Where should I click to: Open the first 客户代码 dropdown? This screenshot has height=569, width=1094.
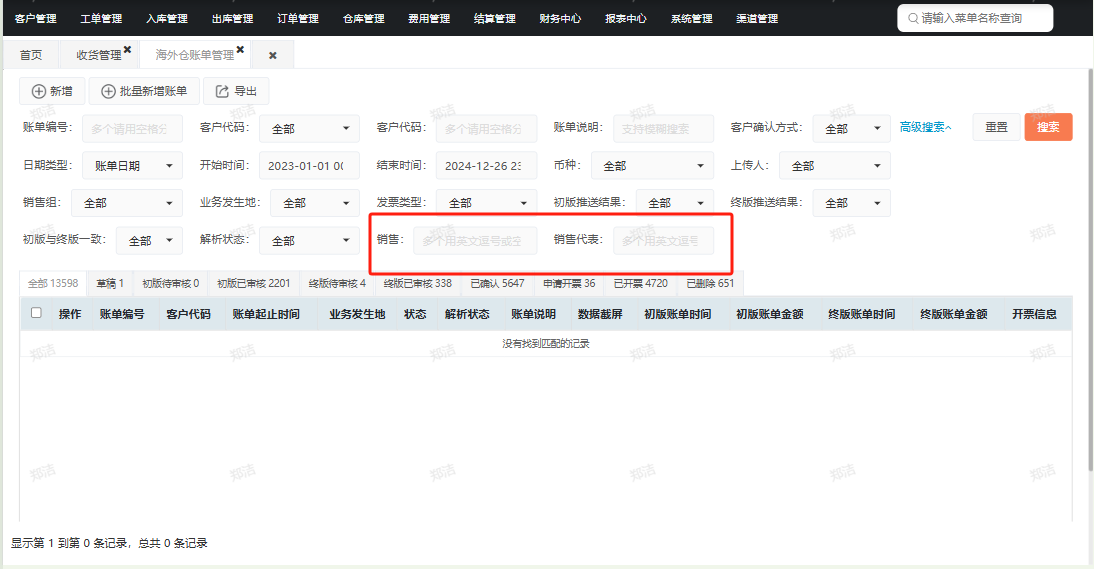(310, 128)
